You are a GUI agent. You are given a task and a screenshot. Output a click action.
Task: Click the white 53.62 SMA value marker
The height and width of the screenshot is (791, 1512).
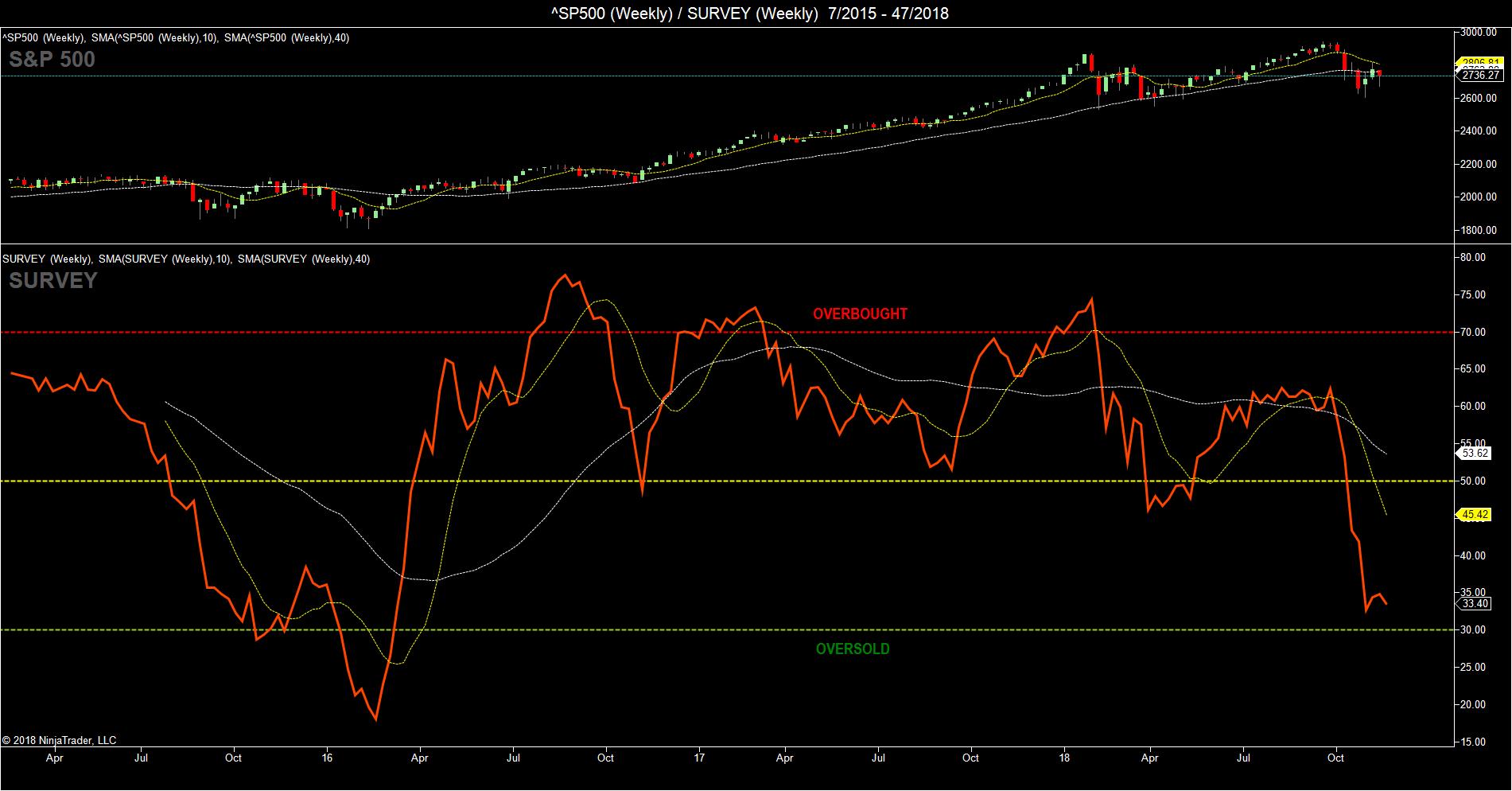(x=1473, y=453)
